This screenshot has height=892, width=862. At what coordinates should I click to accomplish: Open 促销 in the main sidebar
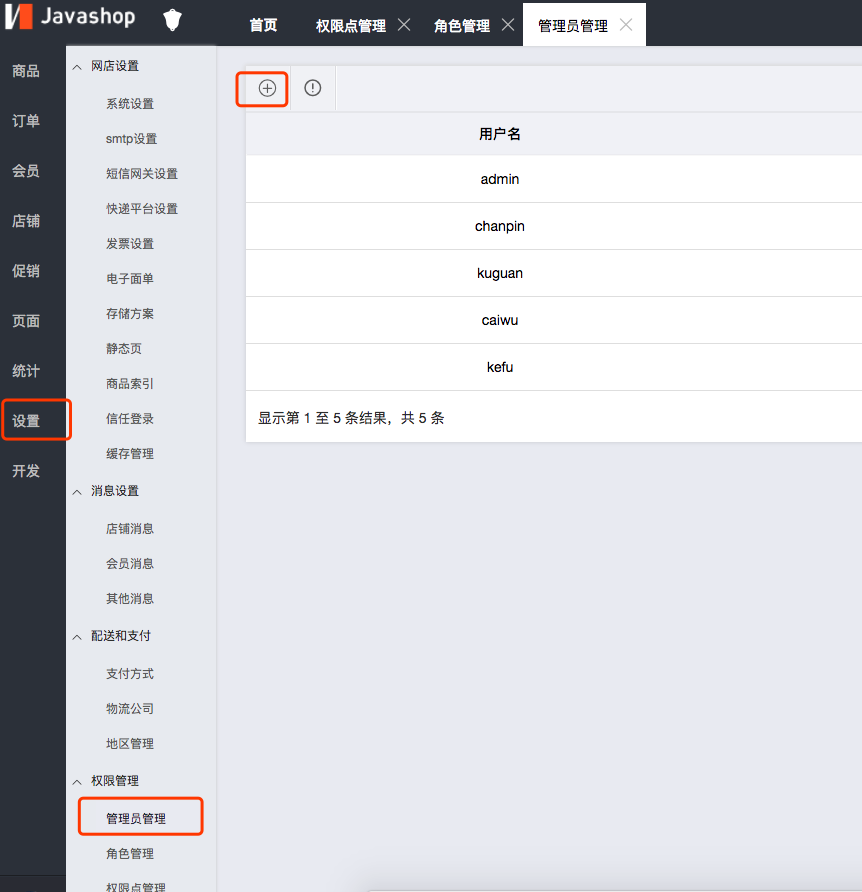pos(26,271)
